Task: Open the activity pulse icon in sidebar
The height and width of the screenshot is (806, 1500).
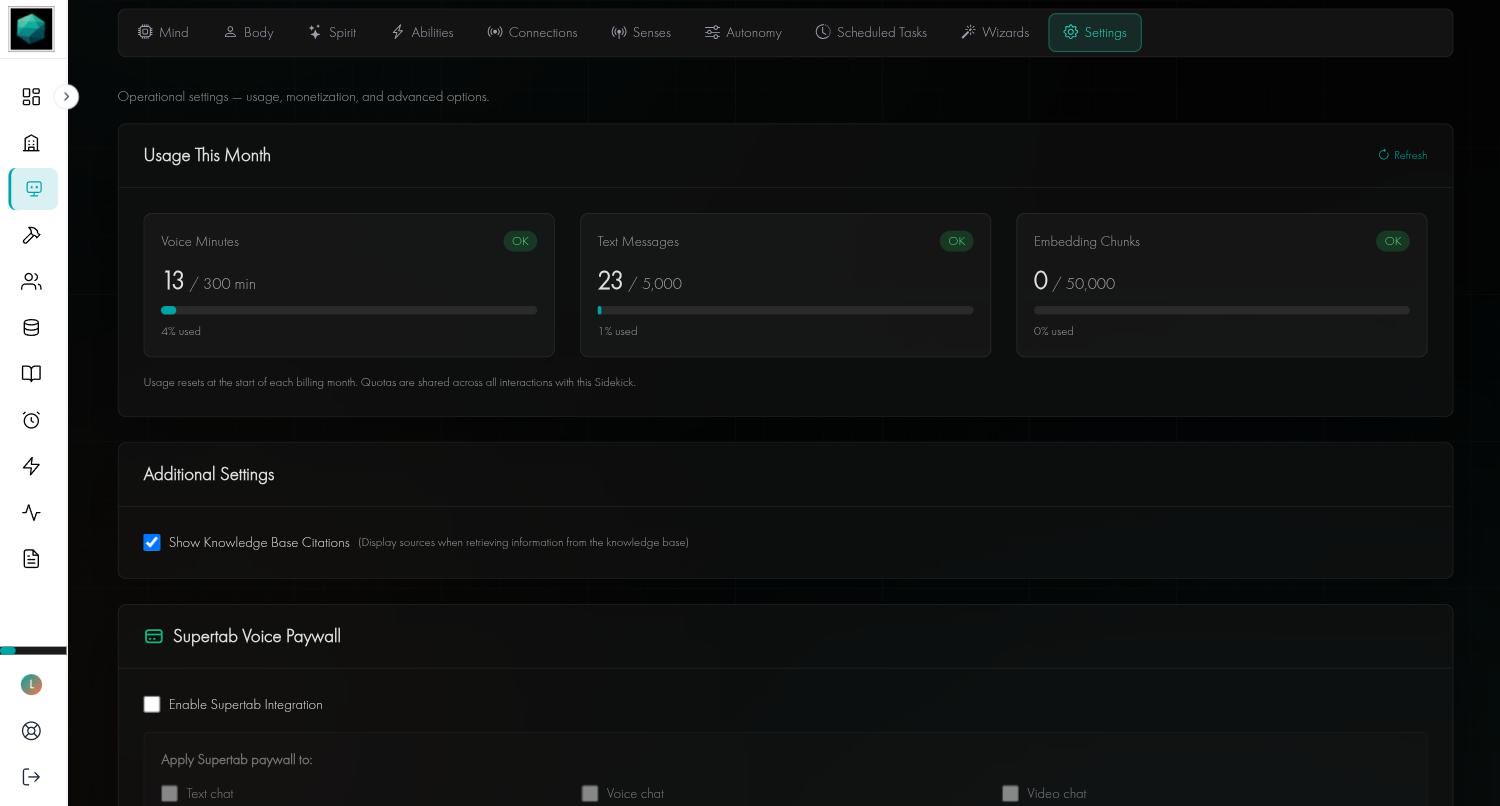Action: point(31,512)
